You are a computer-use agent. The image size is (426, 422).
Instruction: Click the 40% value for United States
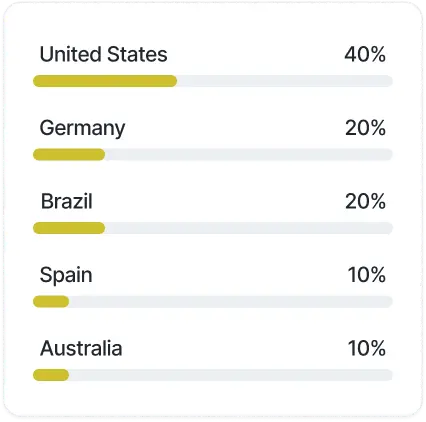coord(365,54)
